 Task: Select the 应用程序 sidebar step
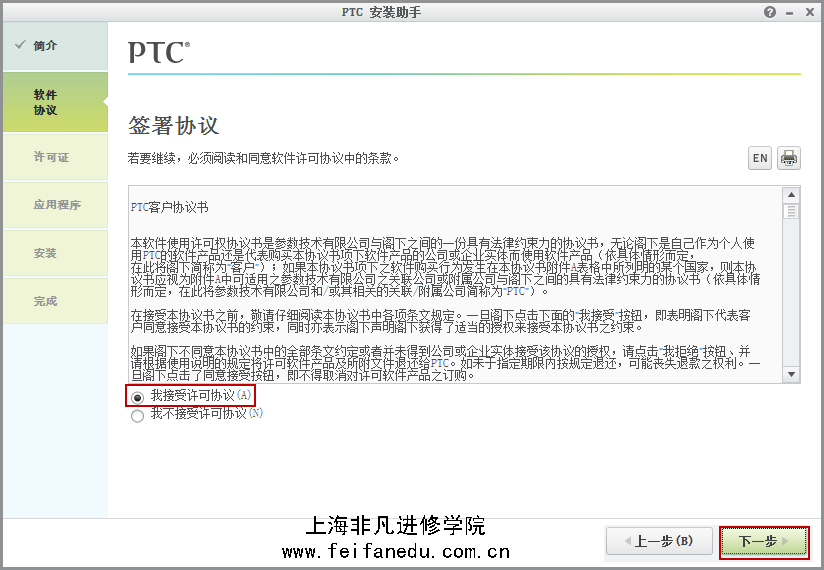pyautogui.click(x=55, y=205)
